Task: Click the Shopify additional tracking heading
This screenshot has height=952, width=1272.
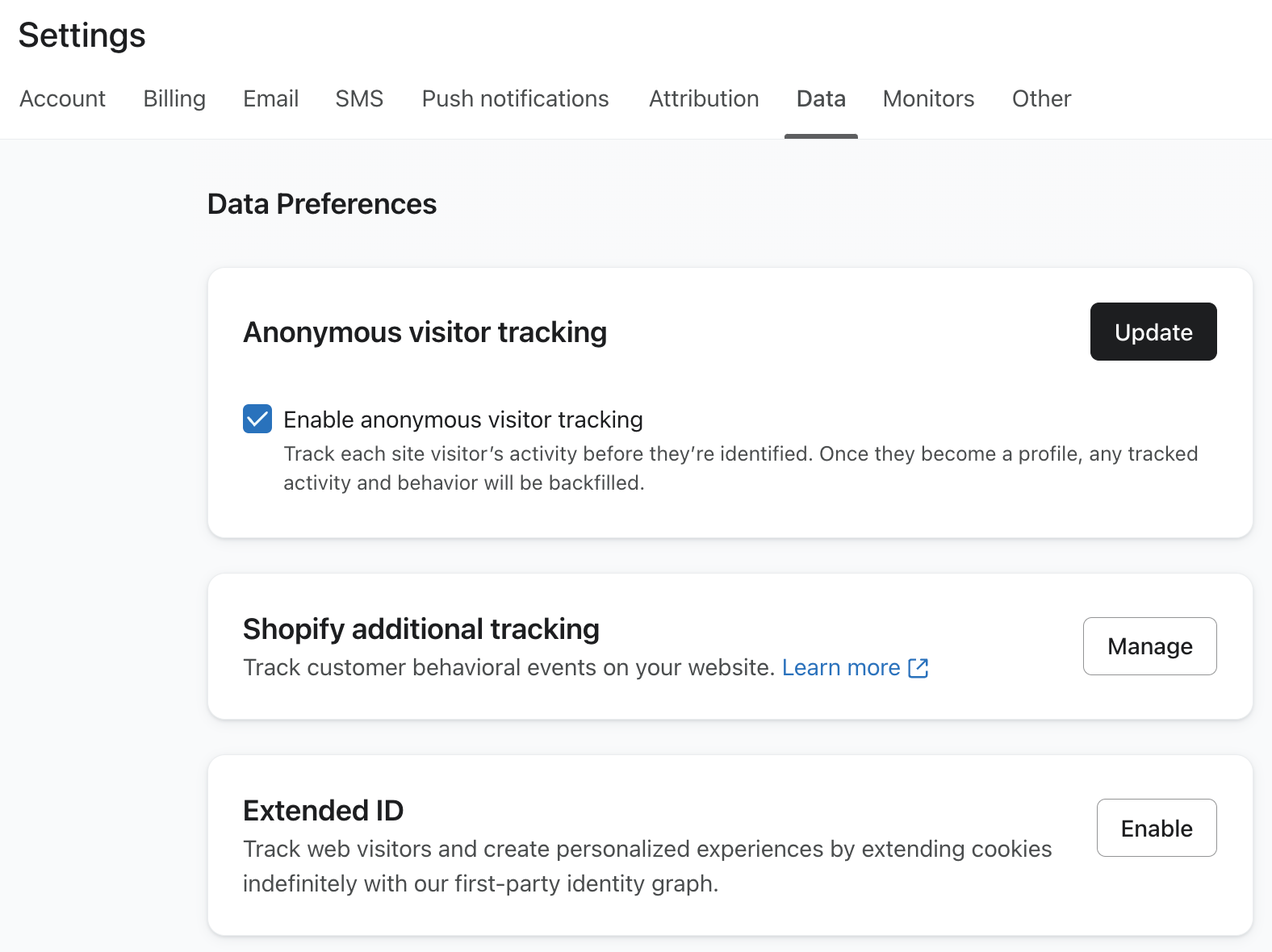Action: click(421, 629)
